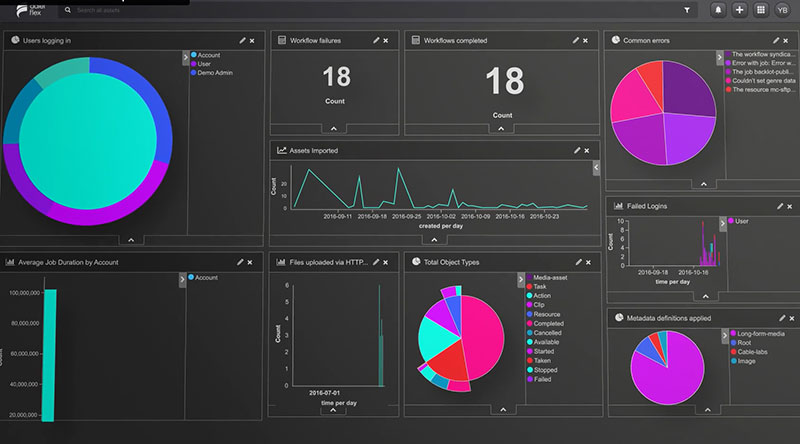Close the Assets Imported widget

pyautogui.click(x=587, y=151)
